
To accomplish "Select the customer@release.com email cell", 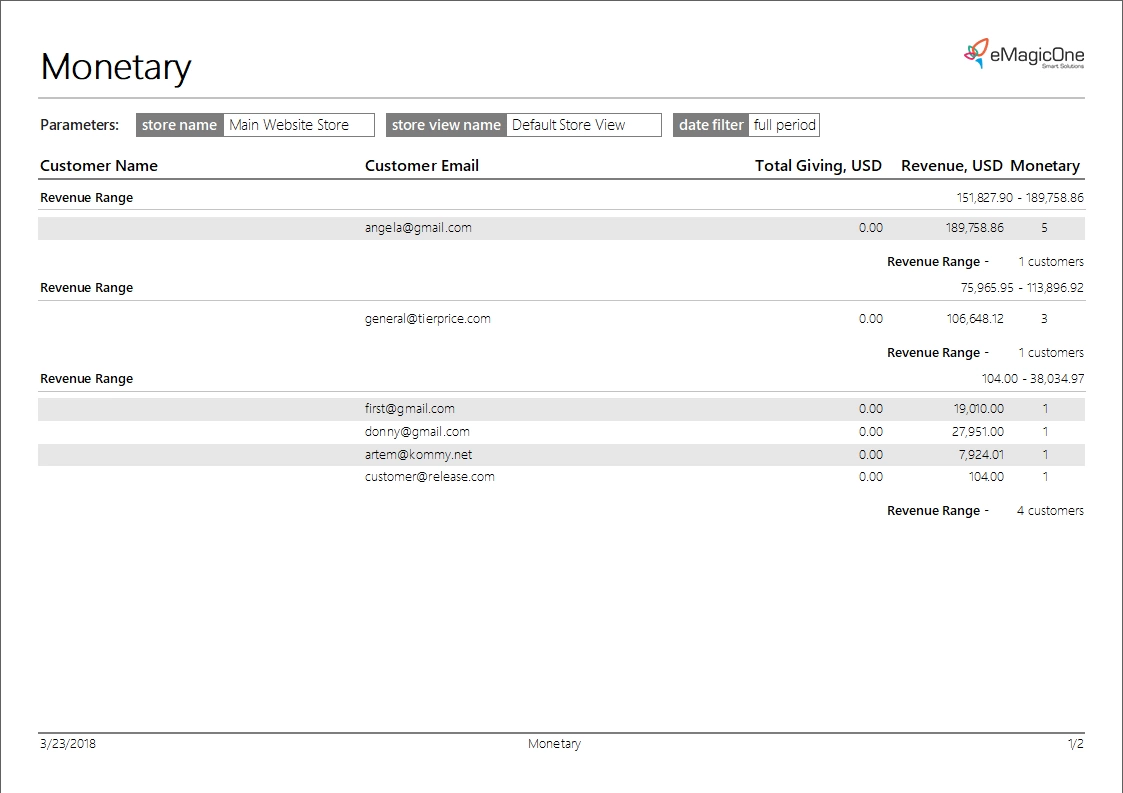I will click(430, 476).
